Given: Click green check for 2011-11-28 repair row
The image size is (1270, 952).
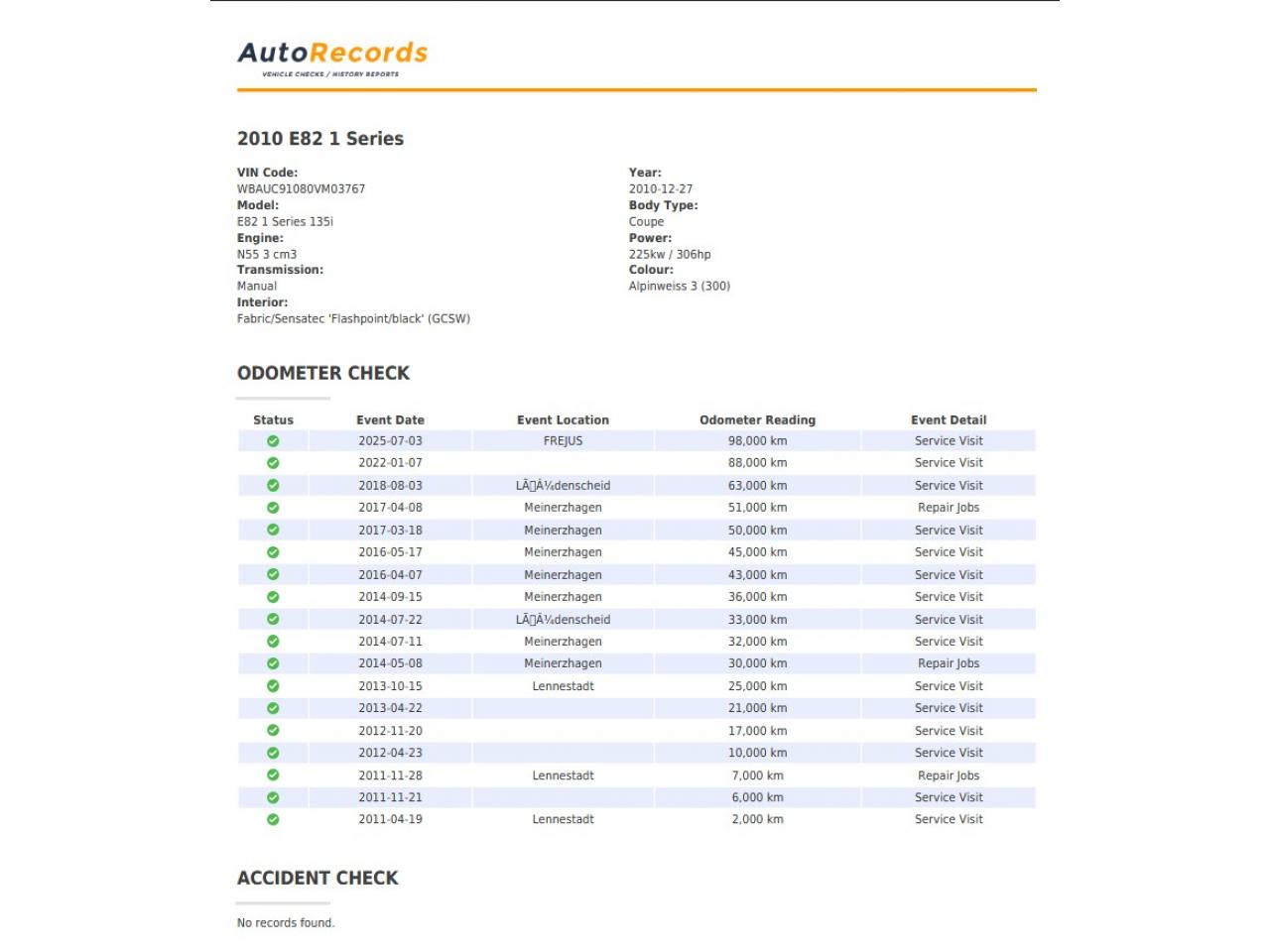Looking at the screenshot, I should coord(273,775).
